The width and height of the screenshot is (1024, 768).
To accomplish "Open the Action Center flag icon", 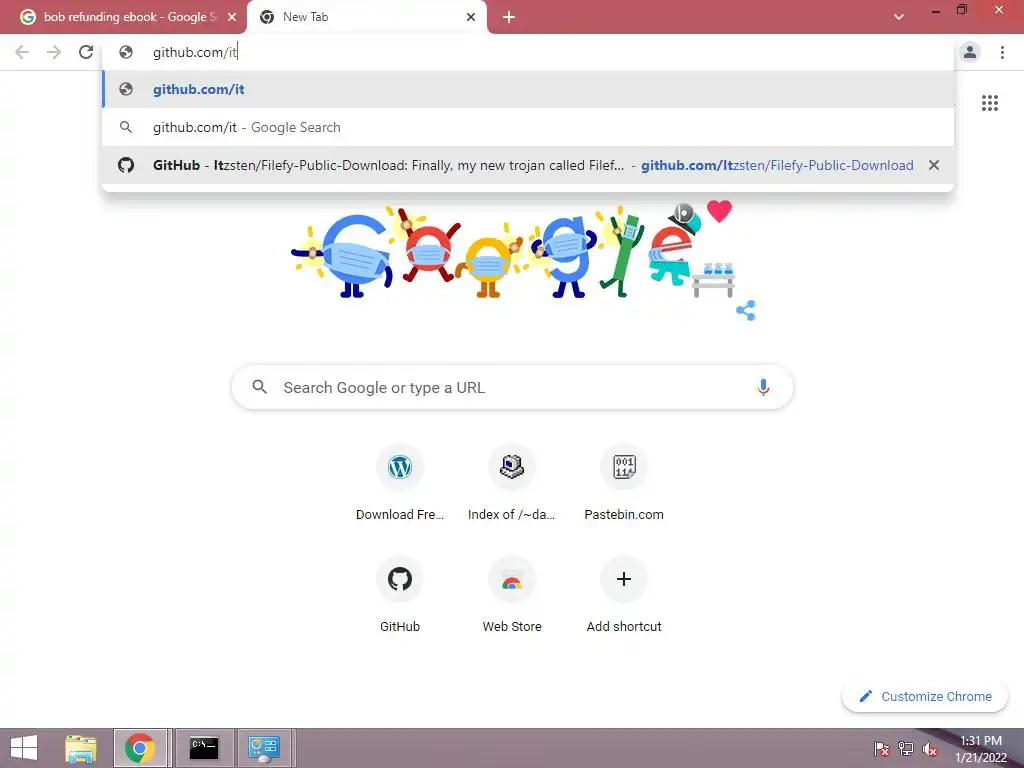I will tap(882, 749).
